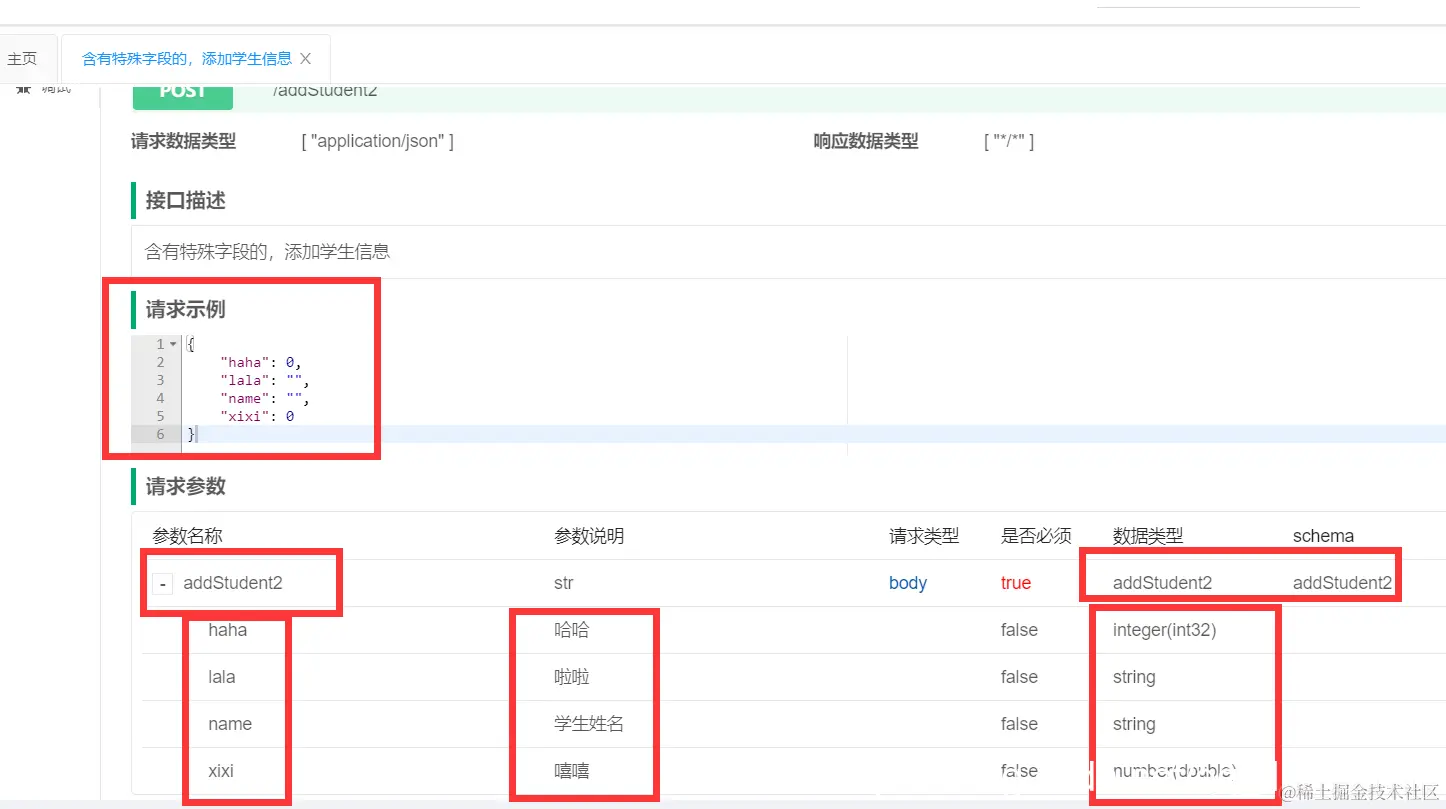Click the red true required cell
The image size is (1446, 809).
(1016, 583)
